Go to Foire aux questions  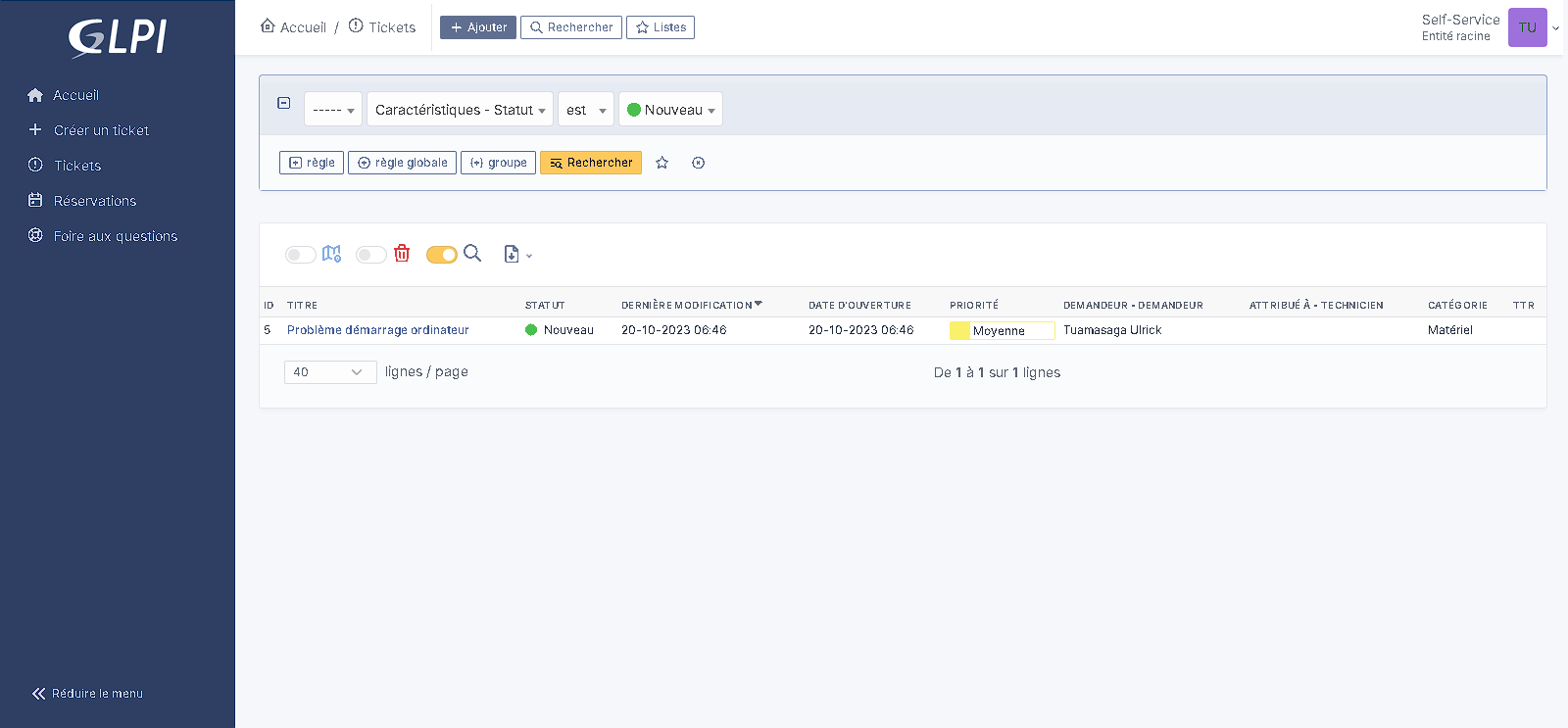[x=115, y=236]
